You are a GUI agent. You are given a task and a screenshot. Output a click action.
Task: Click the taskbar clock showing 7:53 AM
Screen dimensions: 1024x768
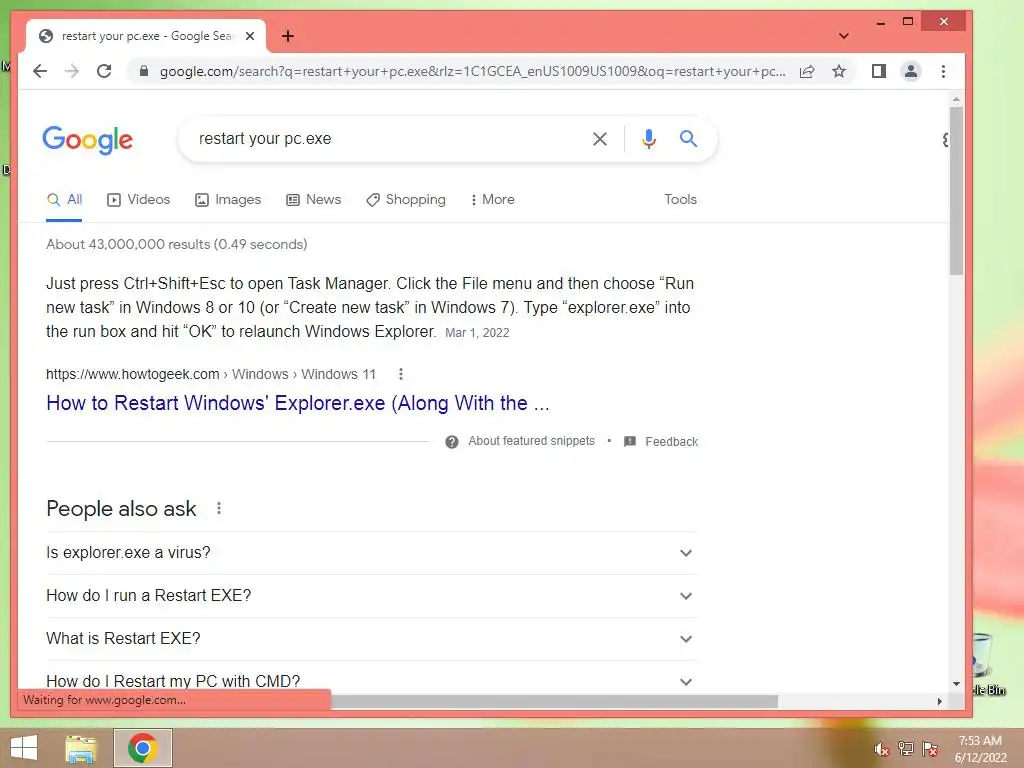[980, 749]
